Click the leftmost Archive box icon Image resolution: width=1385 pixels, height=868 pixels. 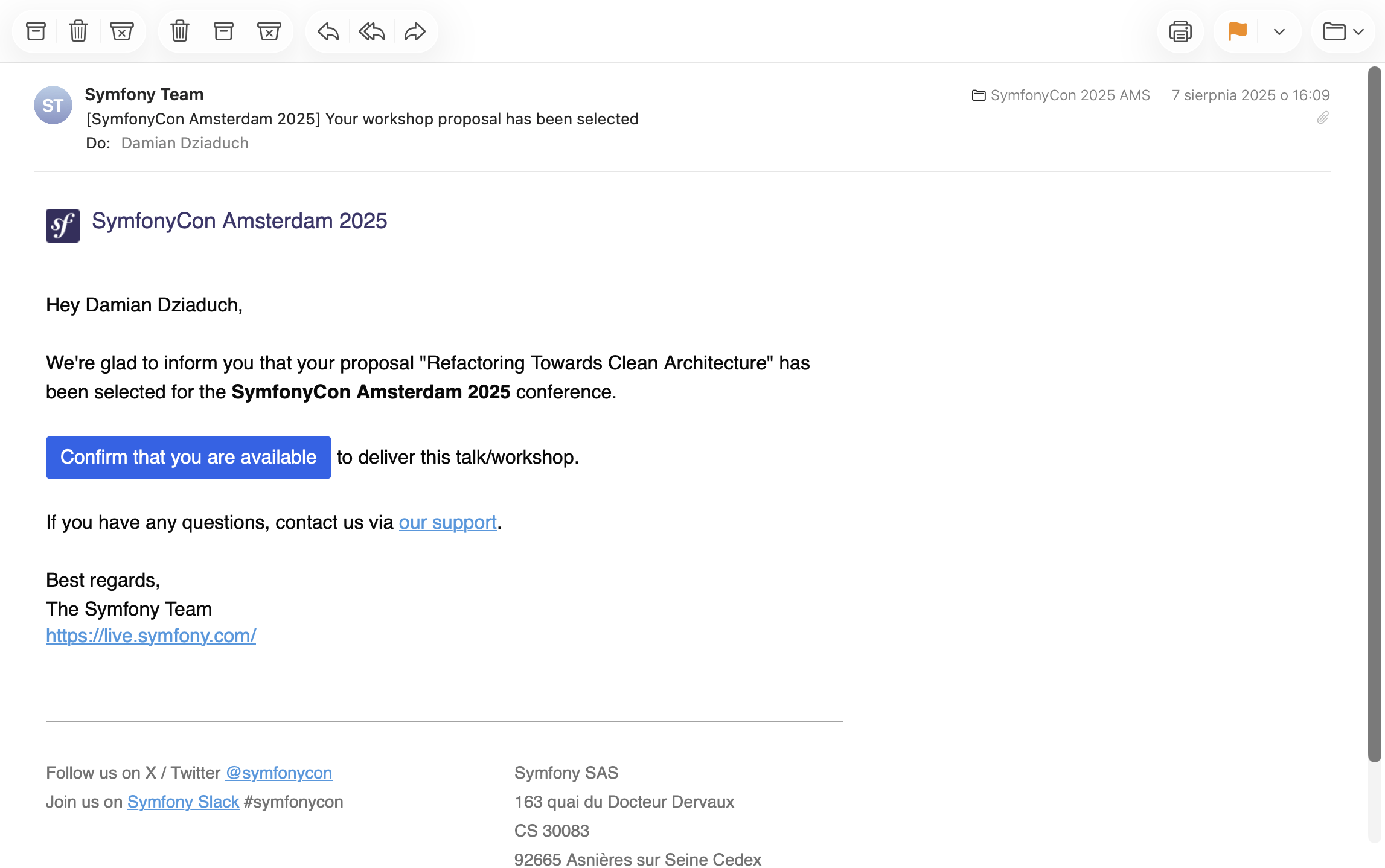click(36, 31)
